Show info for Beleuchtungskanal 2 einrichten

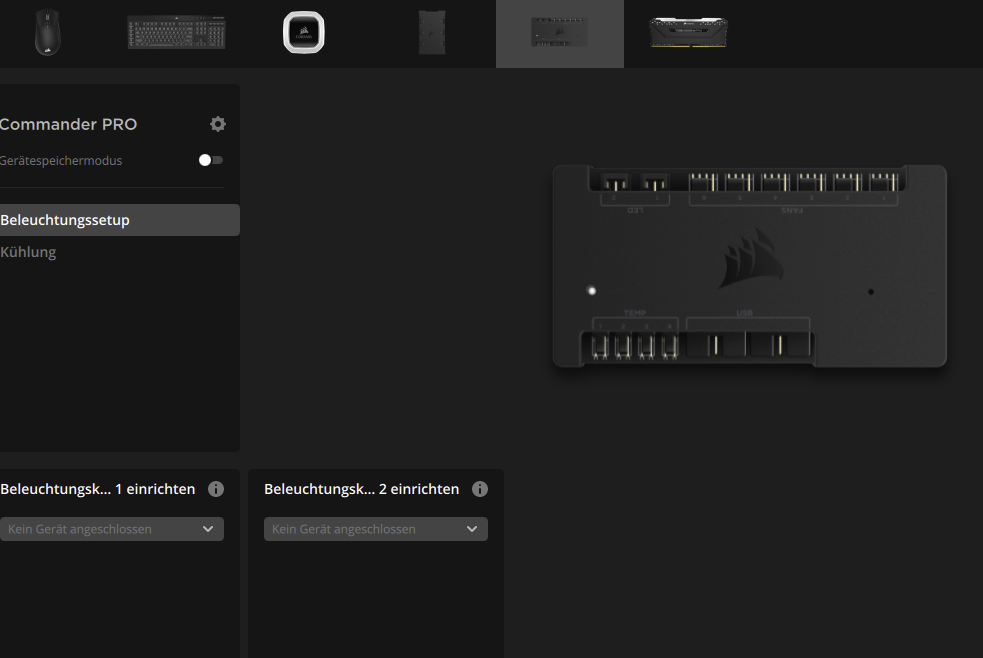[480, 489]
